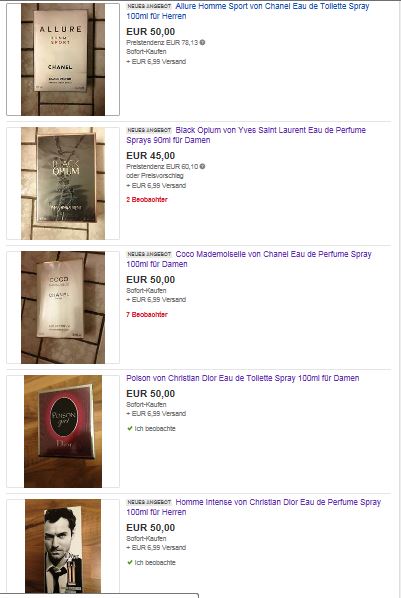401x598 pixels.
Task: Open the Black Opium Yves Saint Laurent listing
Action: 246,135
